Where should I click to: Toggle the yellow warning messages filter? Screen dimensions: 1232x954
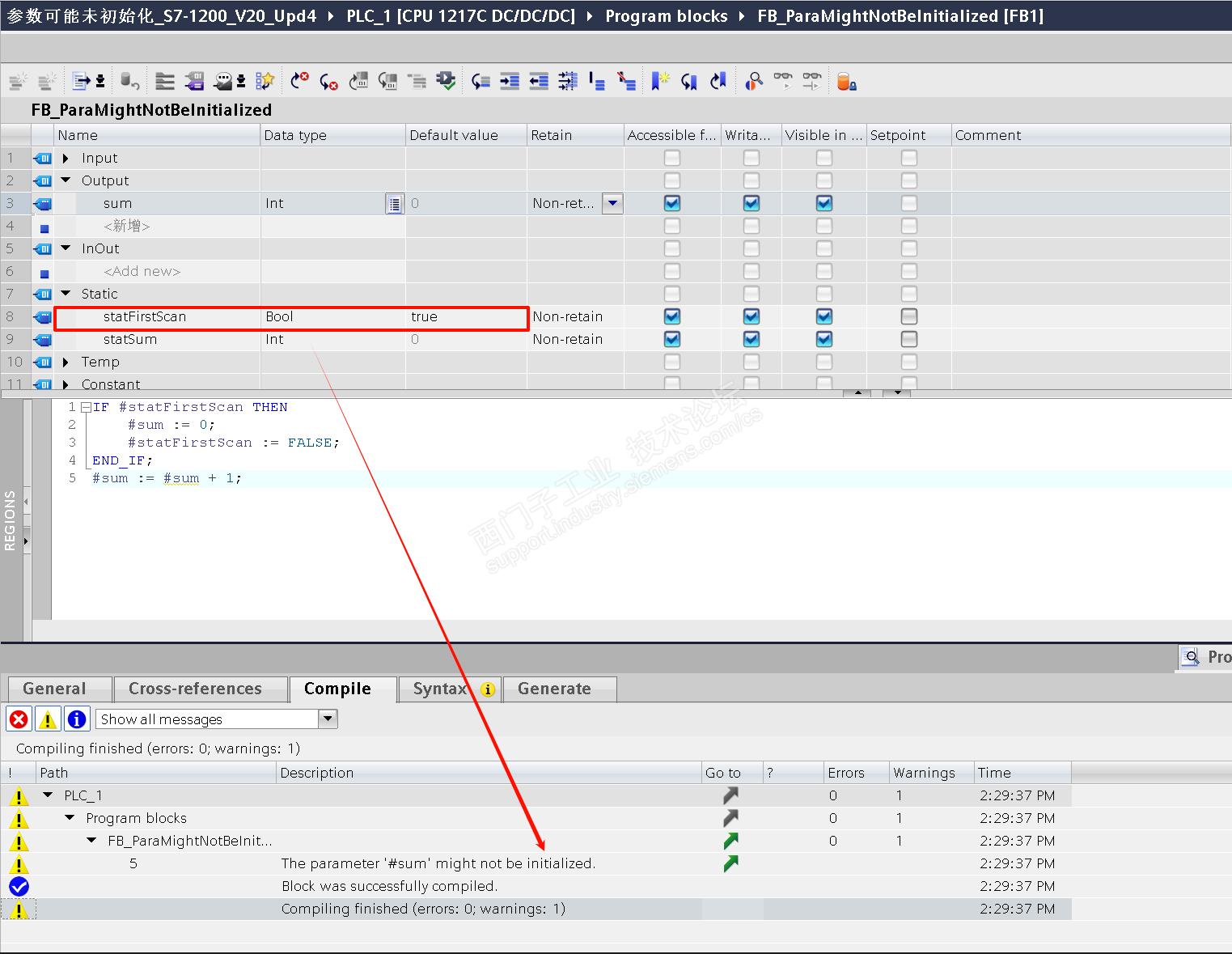(48, 719)
